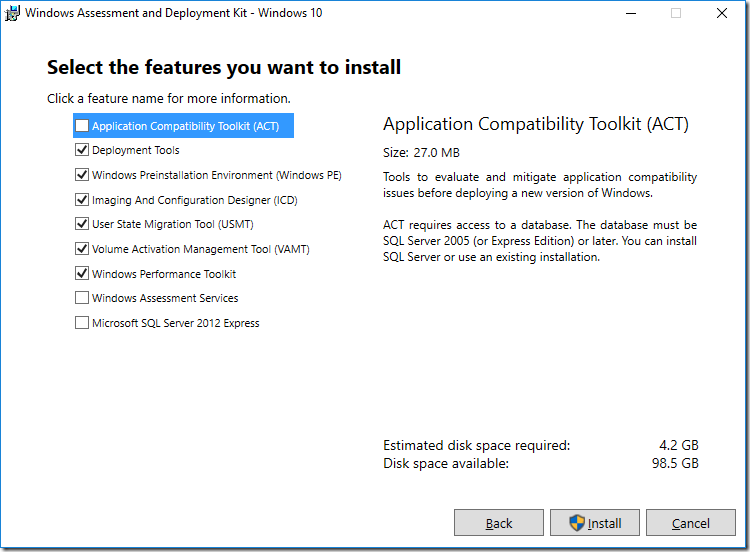Click the 'Size: 27.0 MB' text

pos(421,153)
